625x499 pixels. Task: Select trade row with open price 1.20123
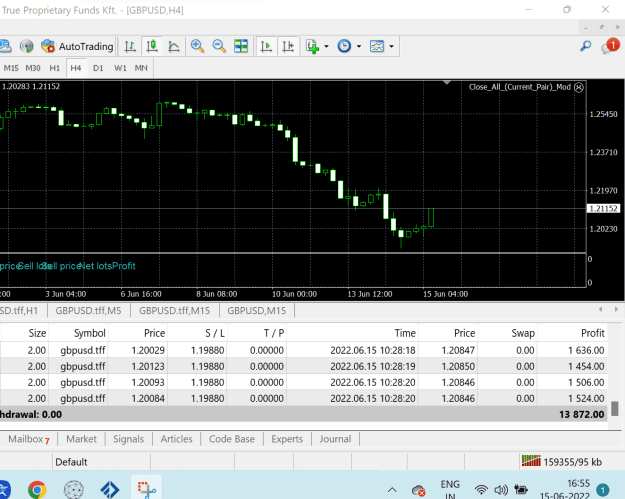(x=304, y=366)
